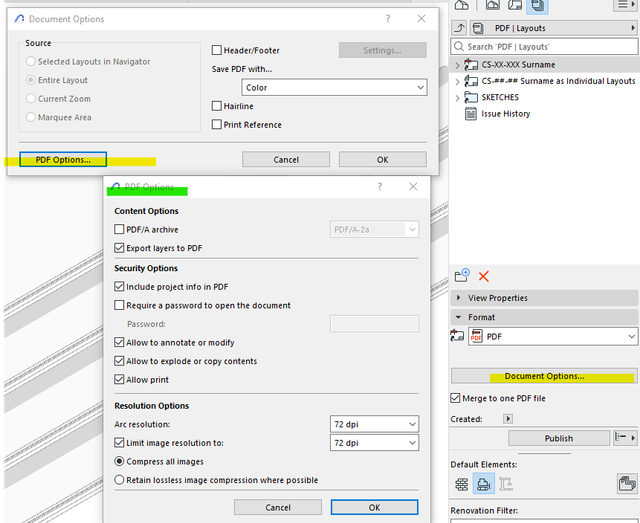Uncheck Export layers to PDF
The height and width of the screenshot is (523, 640).
[x=119, y=248]
